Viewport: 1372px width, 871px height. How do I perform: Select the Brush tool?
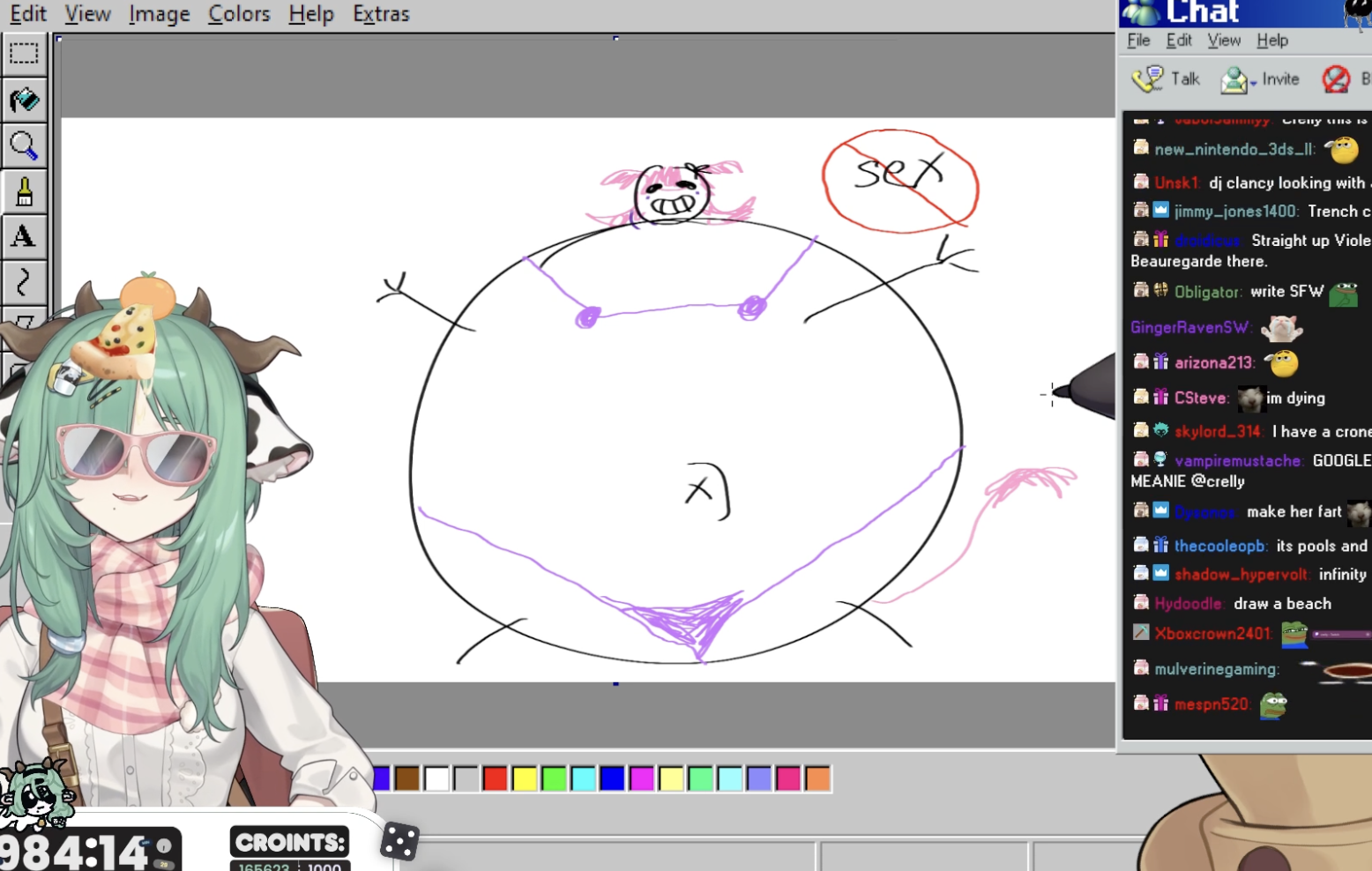click(24, 191)
